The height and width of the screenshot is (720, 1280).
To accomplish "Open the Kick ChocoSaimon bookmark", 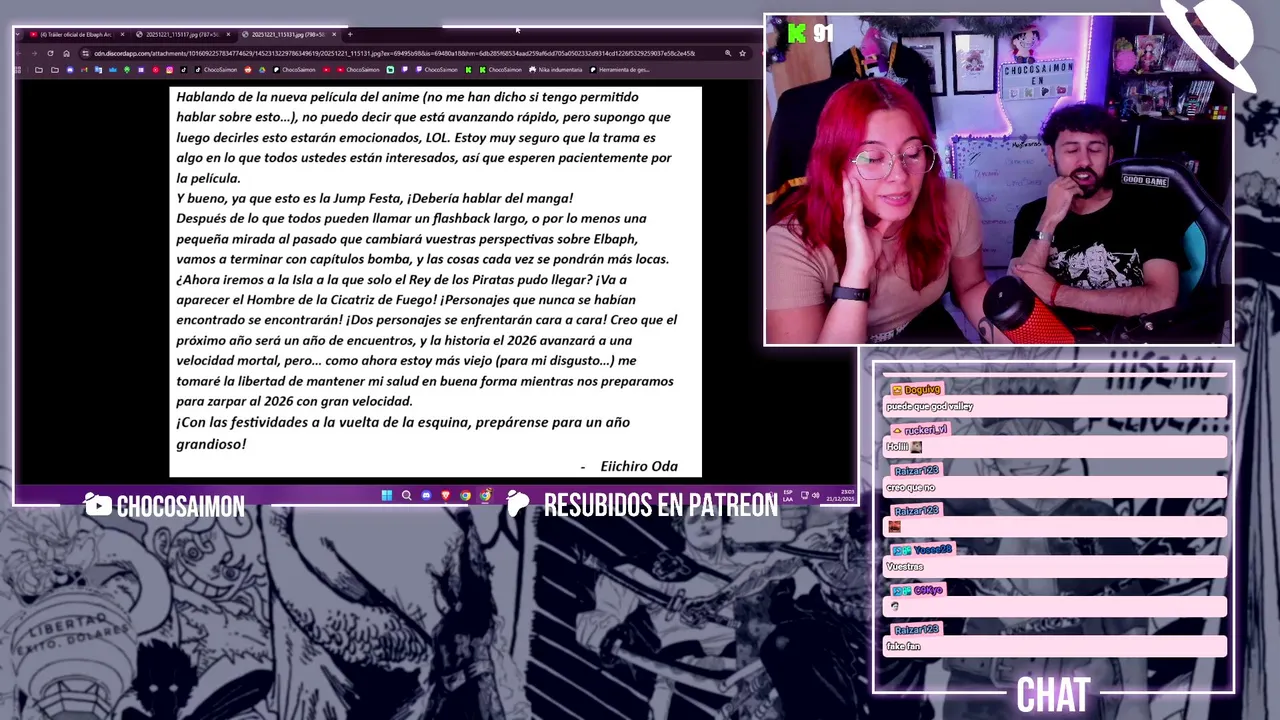I will 499,70.
